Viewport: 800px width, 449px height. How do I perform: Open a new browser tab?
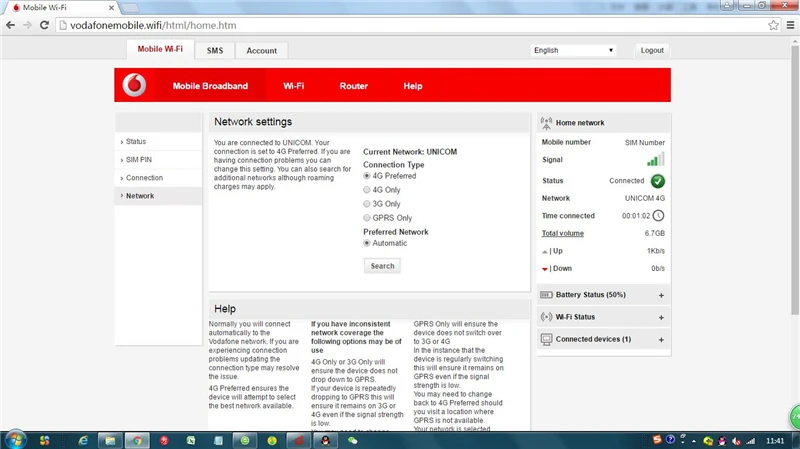(x=130, y=8)
